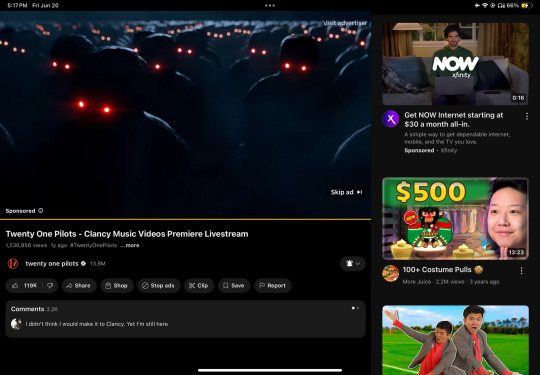Seek on the yellow ad progress bar
Image resolution: width=540 pixels, height=375 pixels.
[185, 219]
